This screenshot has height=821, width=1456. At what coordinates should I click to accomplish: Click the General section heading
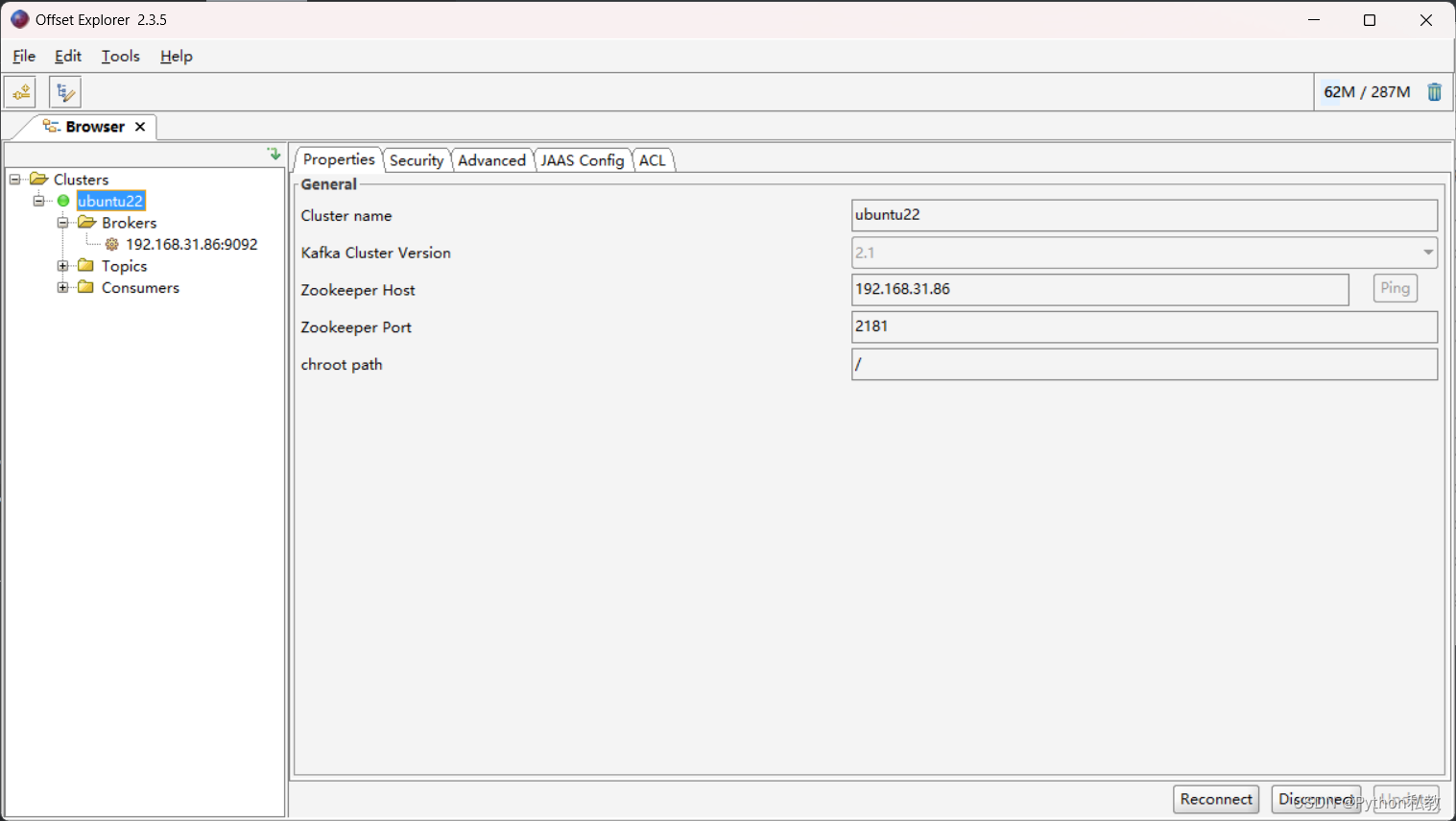(328, 184)
